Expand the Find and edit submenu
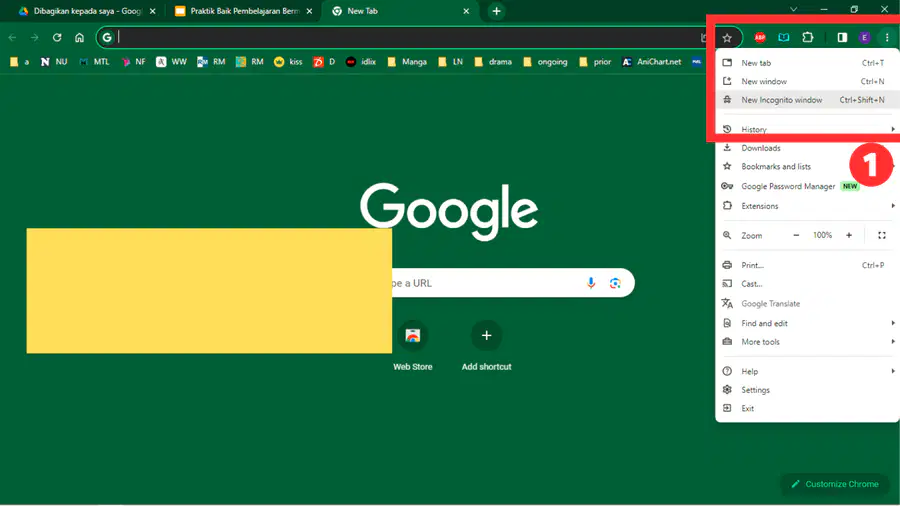900x506 pixels. tap(808, 324)
